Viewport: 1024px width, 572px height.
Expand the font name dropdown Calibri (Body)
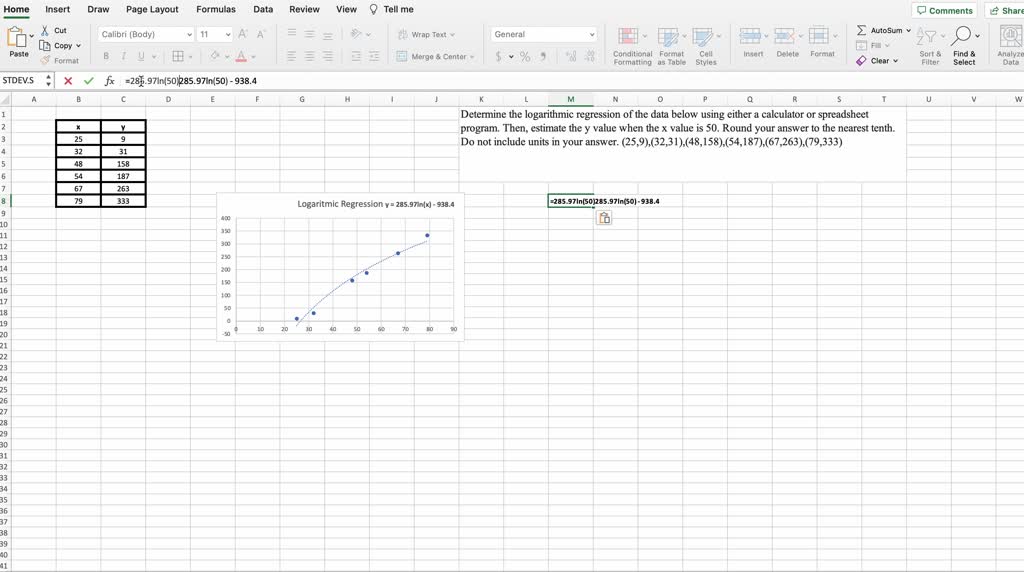point(189,34)
